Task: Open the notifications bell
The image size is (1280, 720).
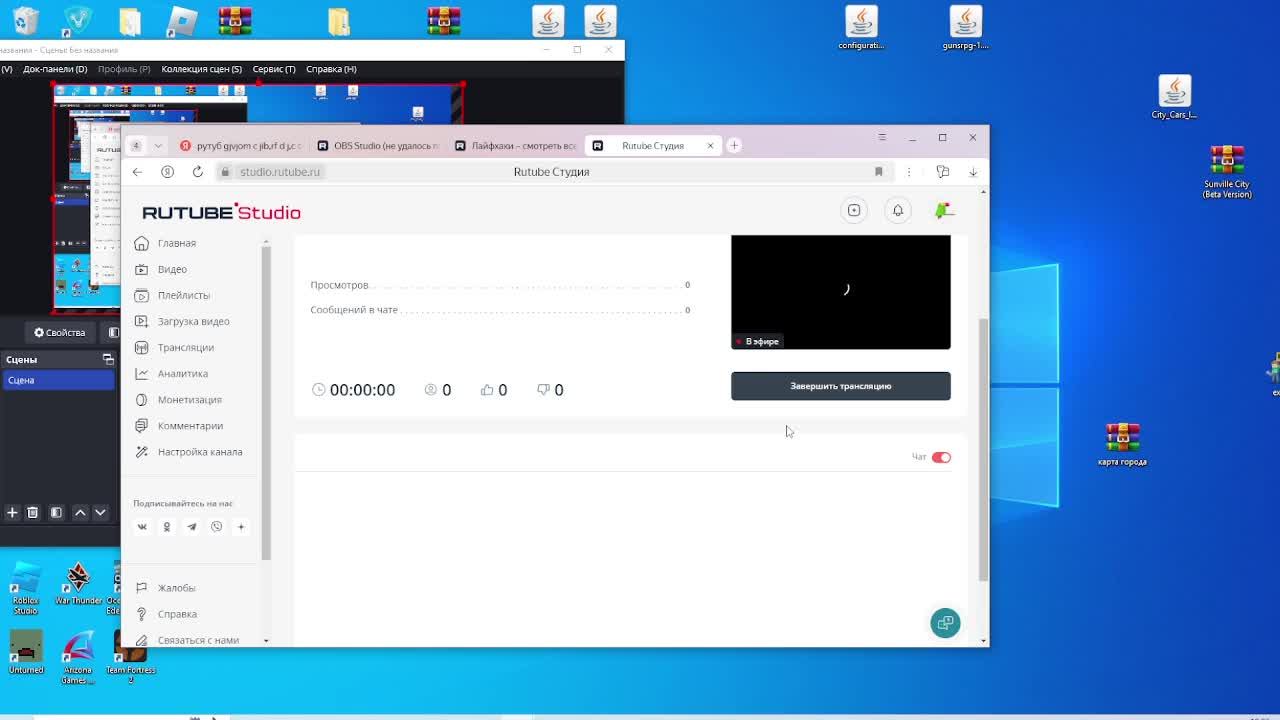Action: (x=898, y=210)
